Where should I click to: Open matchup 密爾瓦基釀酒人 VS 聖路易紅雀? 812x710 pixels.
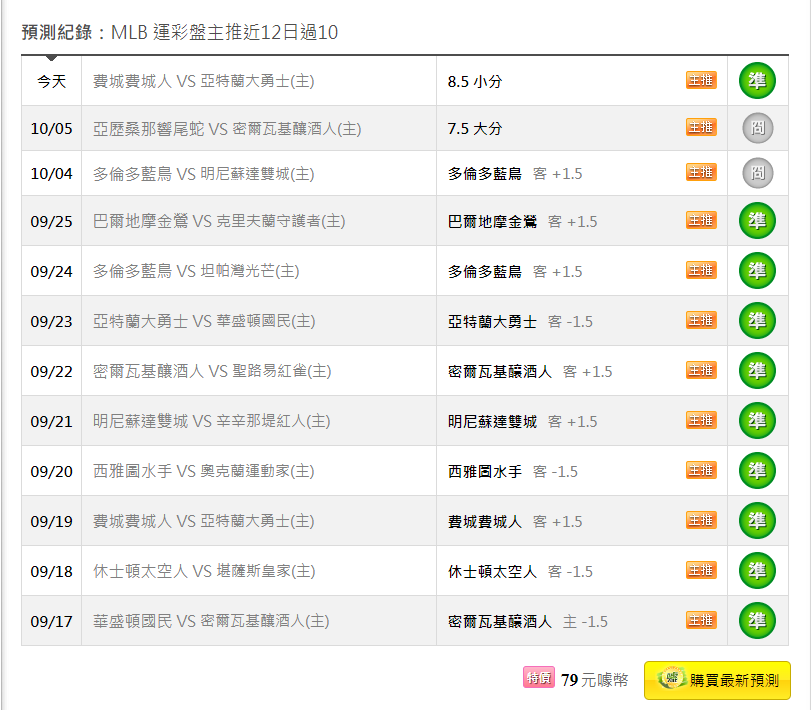click(212, 371)
